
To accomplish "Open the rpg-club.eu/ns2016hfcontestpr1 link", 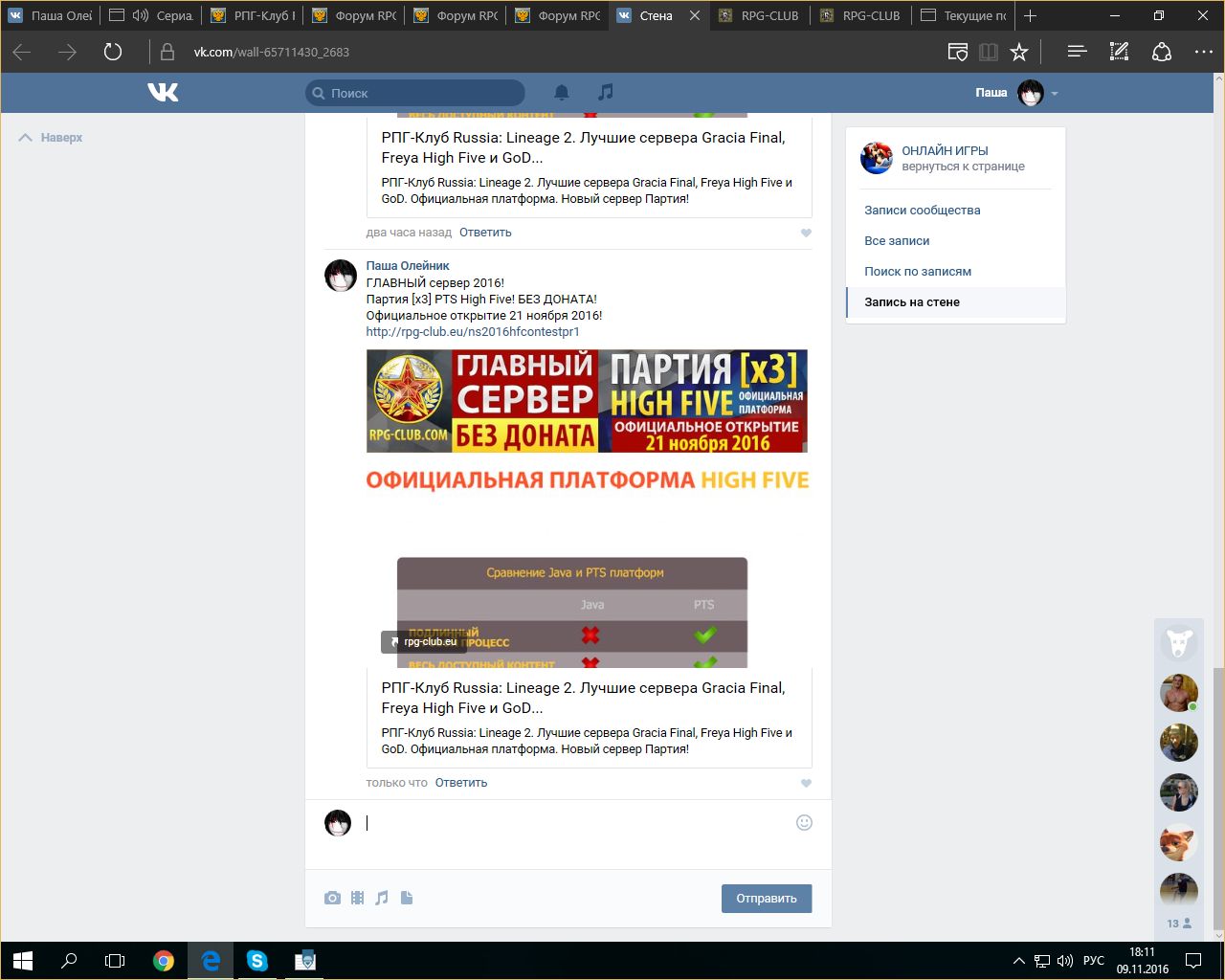I will [x=473, y=332].
